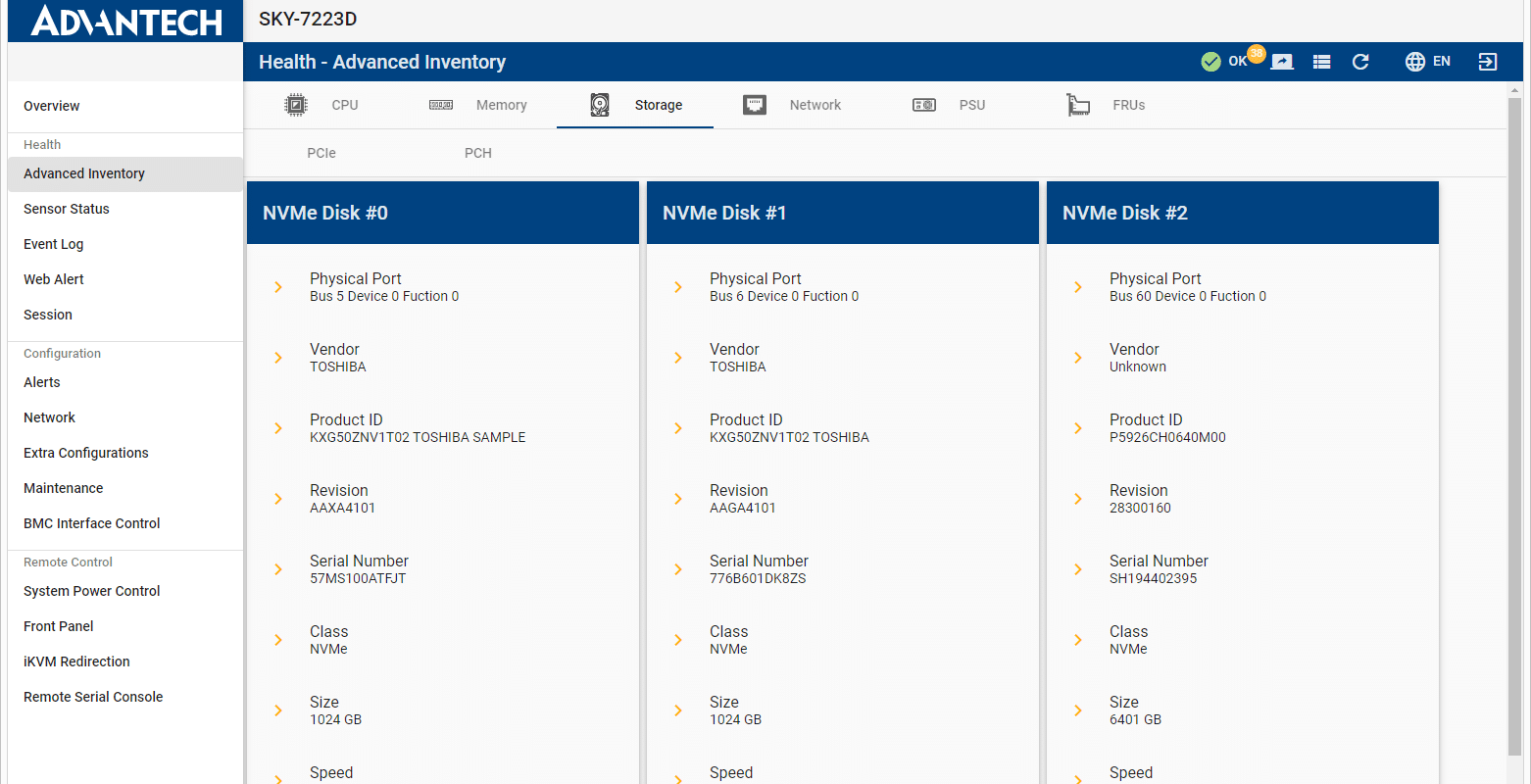The image size is (1531, 784).
Task: Expand Class row of NVMe Disk #0
Action: [x=278, y=640]
